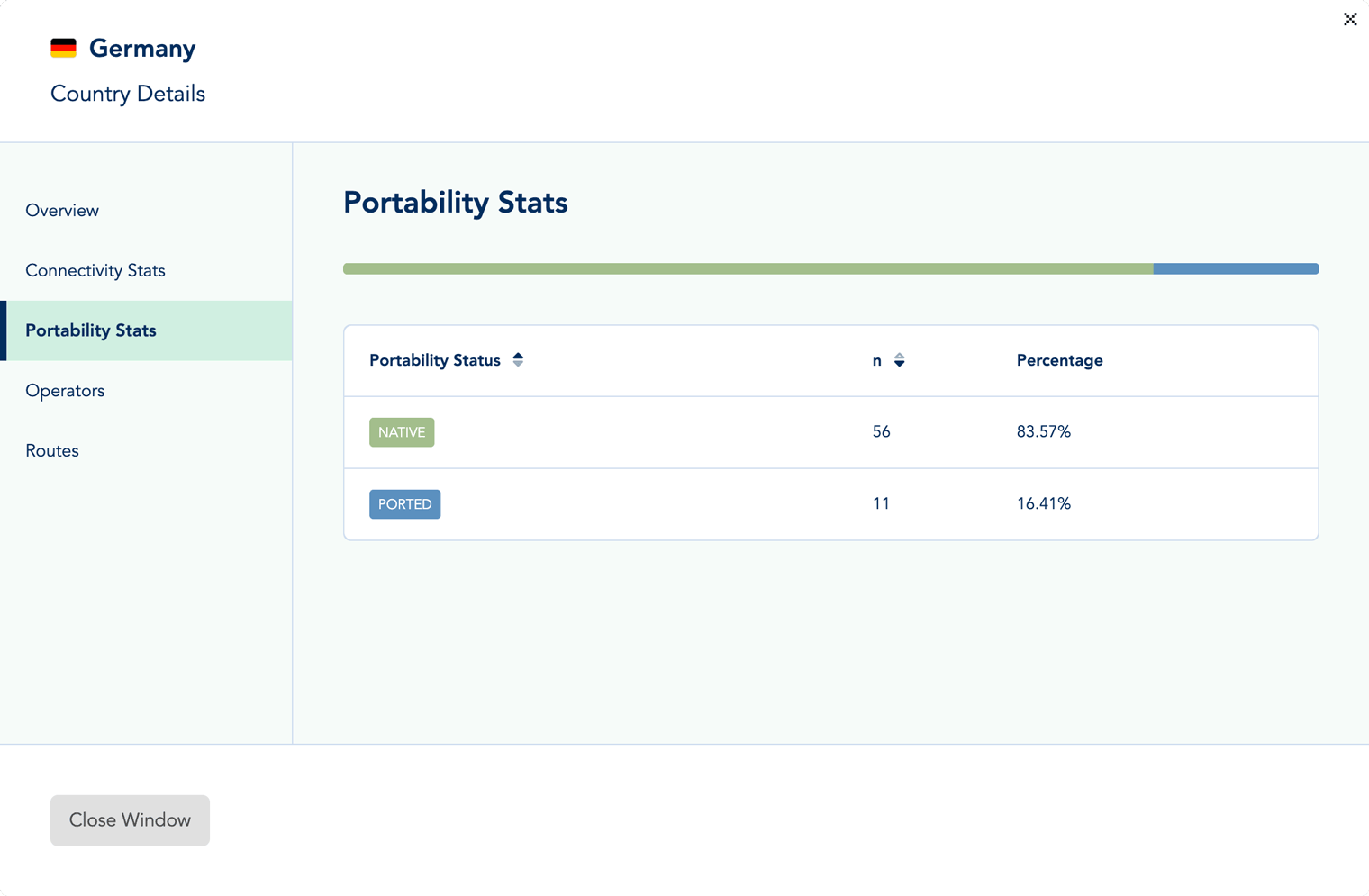Screen dimensions: 1369x896
Task: Select the 83.57% percentage cell
Action: [1043, 432]
